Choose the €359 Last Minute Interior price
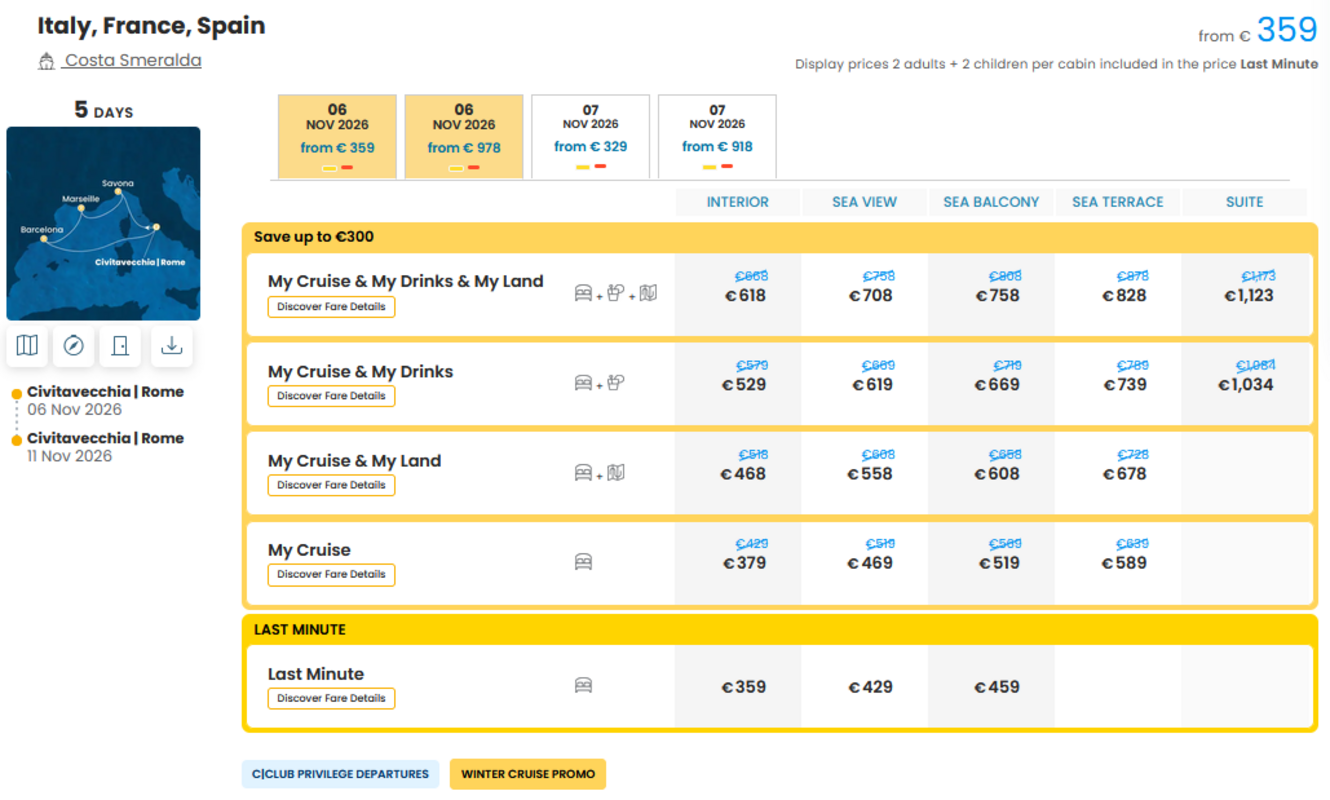Viewport: 1330px width, 800px height. (744, 687)
